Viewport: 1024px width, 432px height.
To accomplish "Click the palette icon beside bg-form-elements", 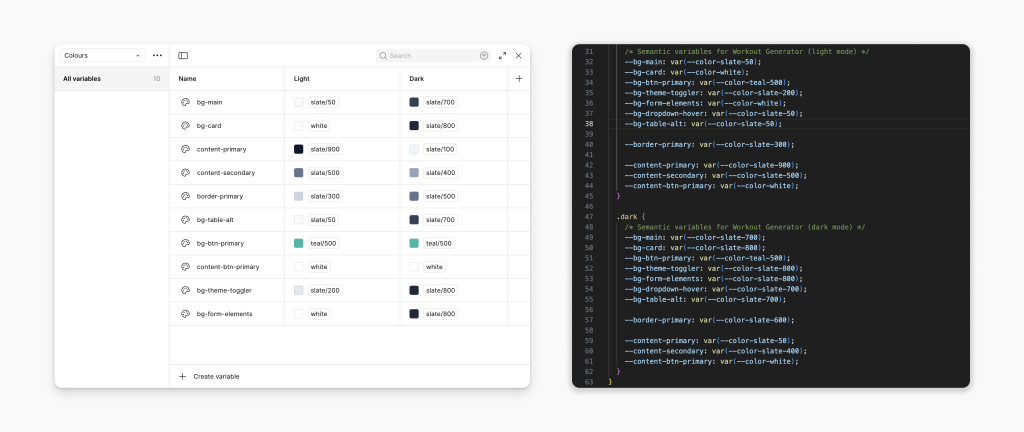I will pos(185,314).
